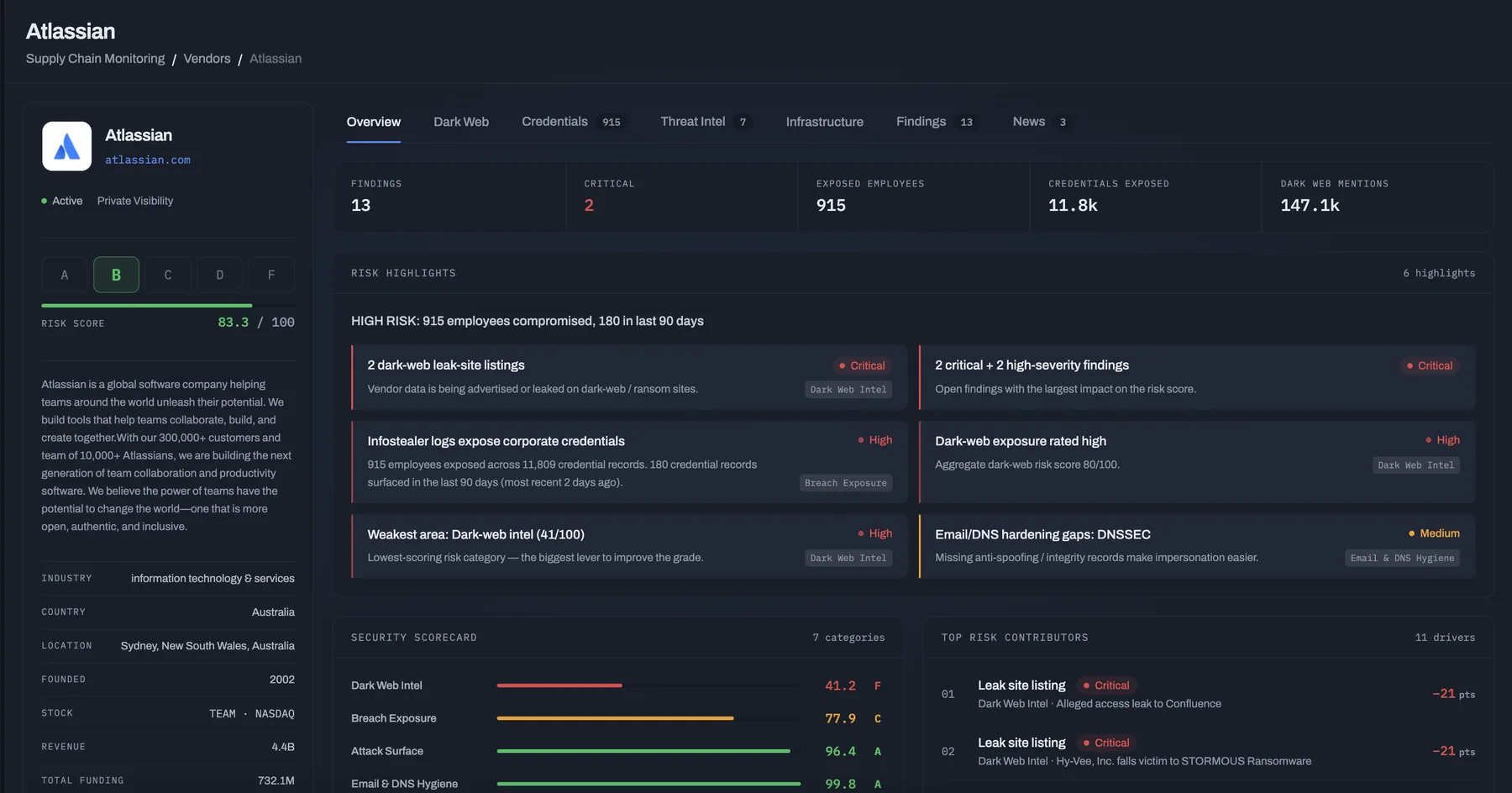Image resolution: width=1512 pixels, height=793 pixels.
Task: Open the Weakest area: Dark-web intel highlight
Action: 629,546
